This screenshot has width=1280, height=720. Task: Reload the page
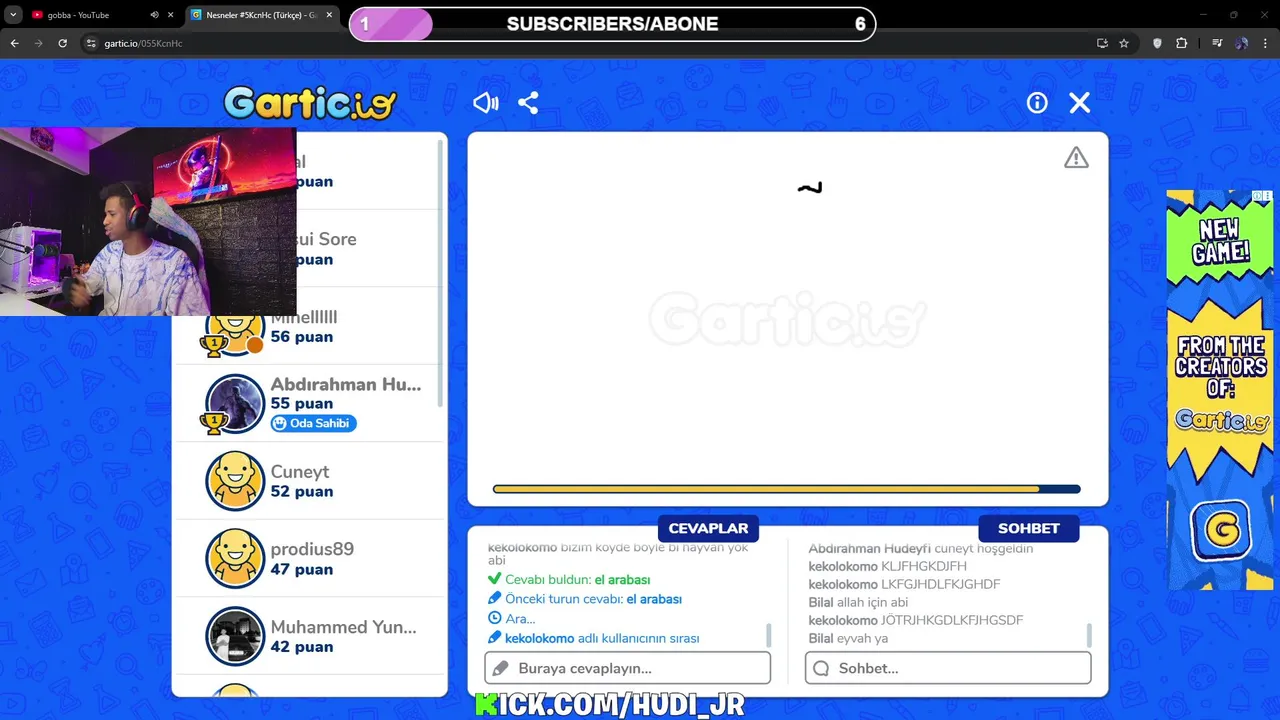click(x=63, y=43)
